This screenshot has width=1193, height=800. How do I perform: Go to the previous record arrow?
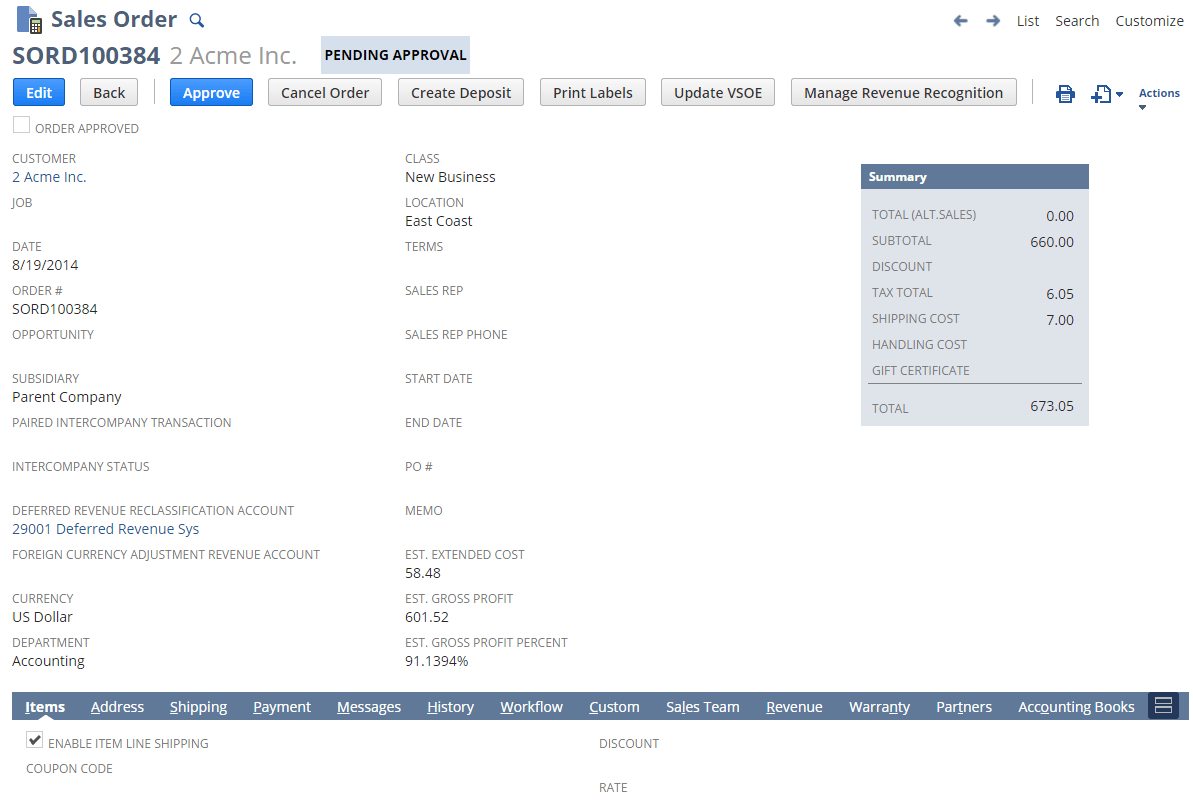point(961,21)
